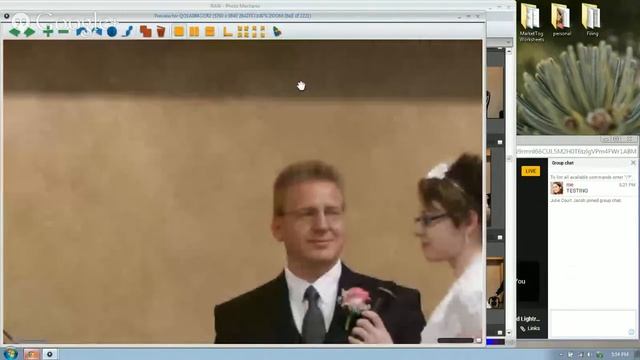Toggle the tag checkbox on bottom thumbnail
Viewport: 640px width, 360px height.
click(x=500, y=333)
